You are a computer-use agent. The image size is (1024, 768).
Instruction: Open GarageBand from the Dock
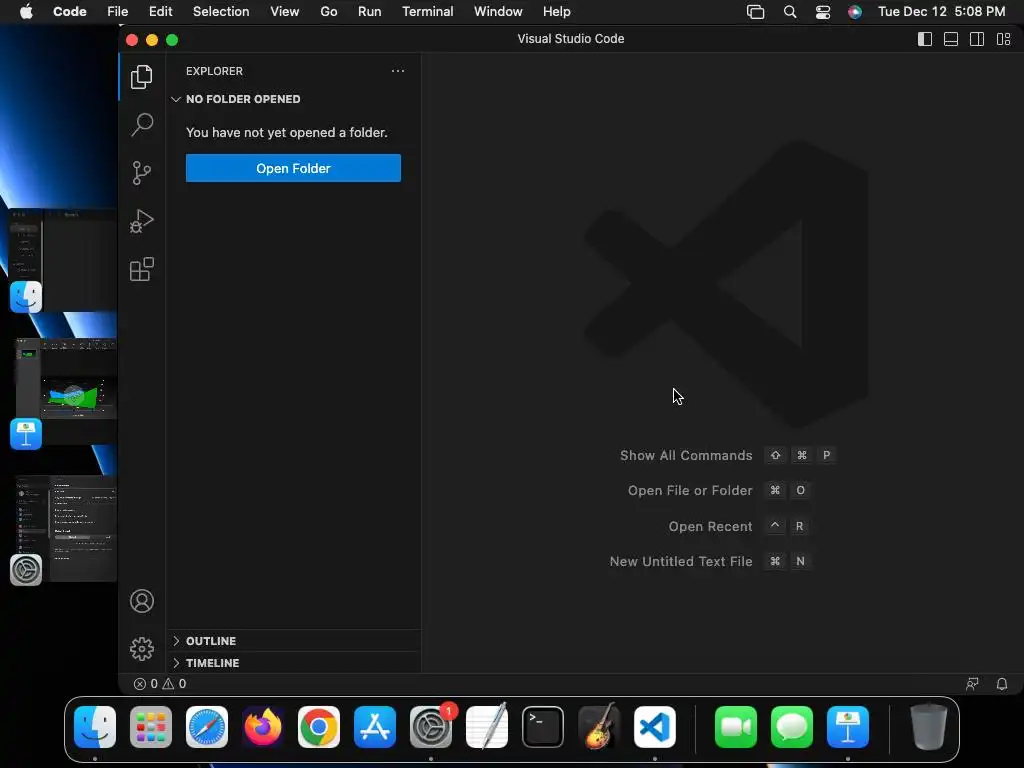[599, 727]
